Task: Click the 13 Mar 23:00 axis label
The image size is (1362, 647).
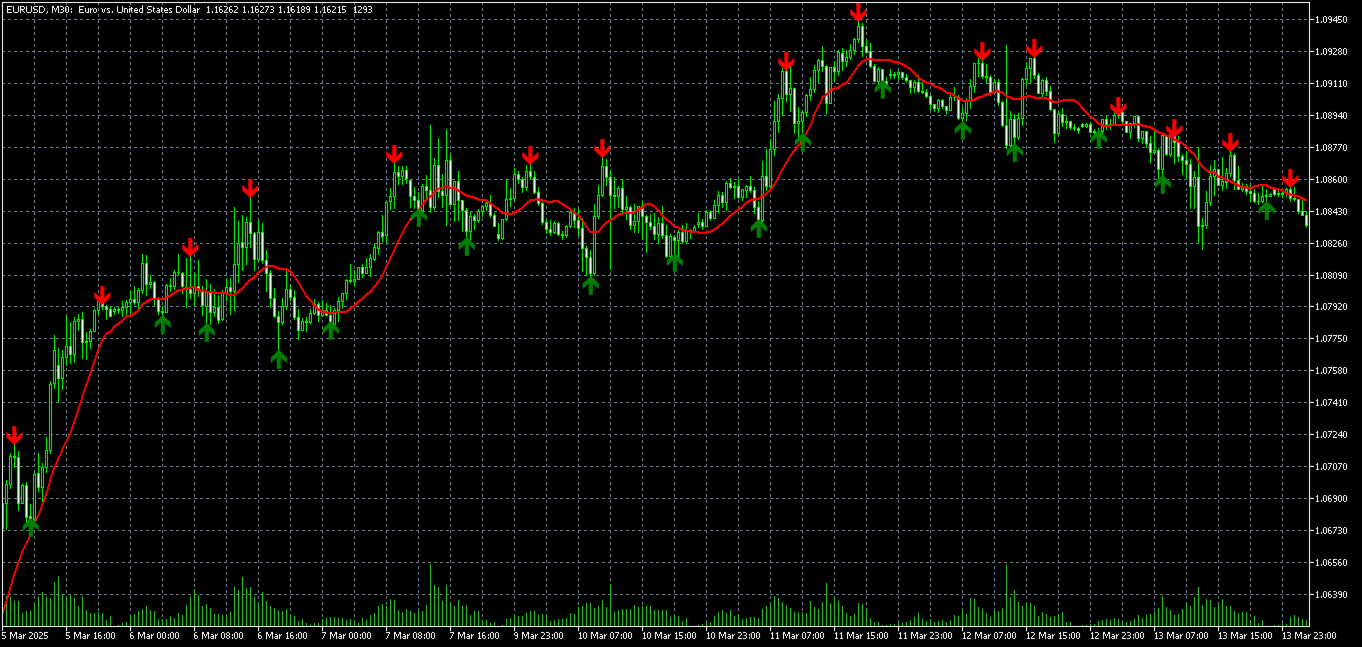Action: (x=1310, y=634)
